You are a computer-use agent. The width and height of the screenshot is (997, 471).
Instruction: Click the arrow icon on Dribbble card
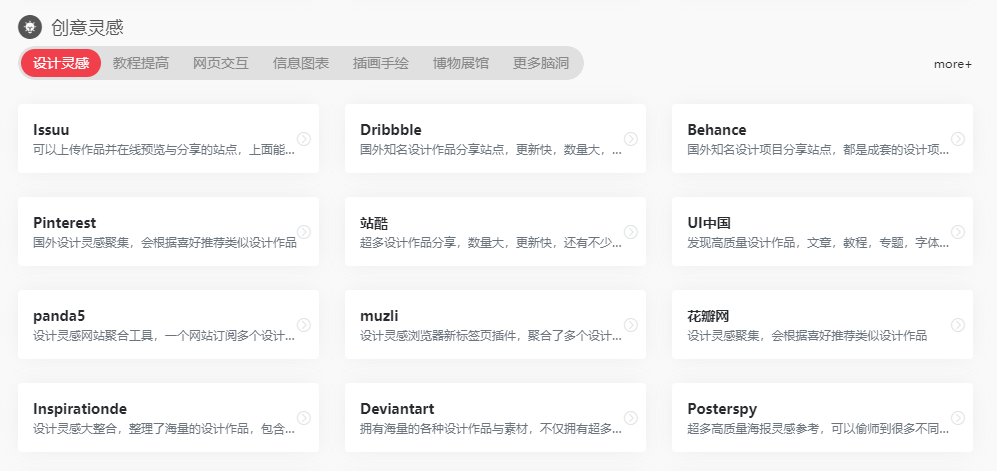pyautogui.click(x=631, y=139)
